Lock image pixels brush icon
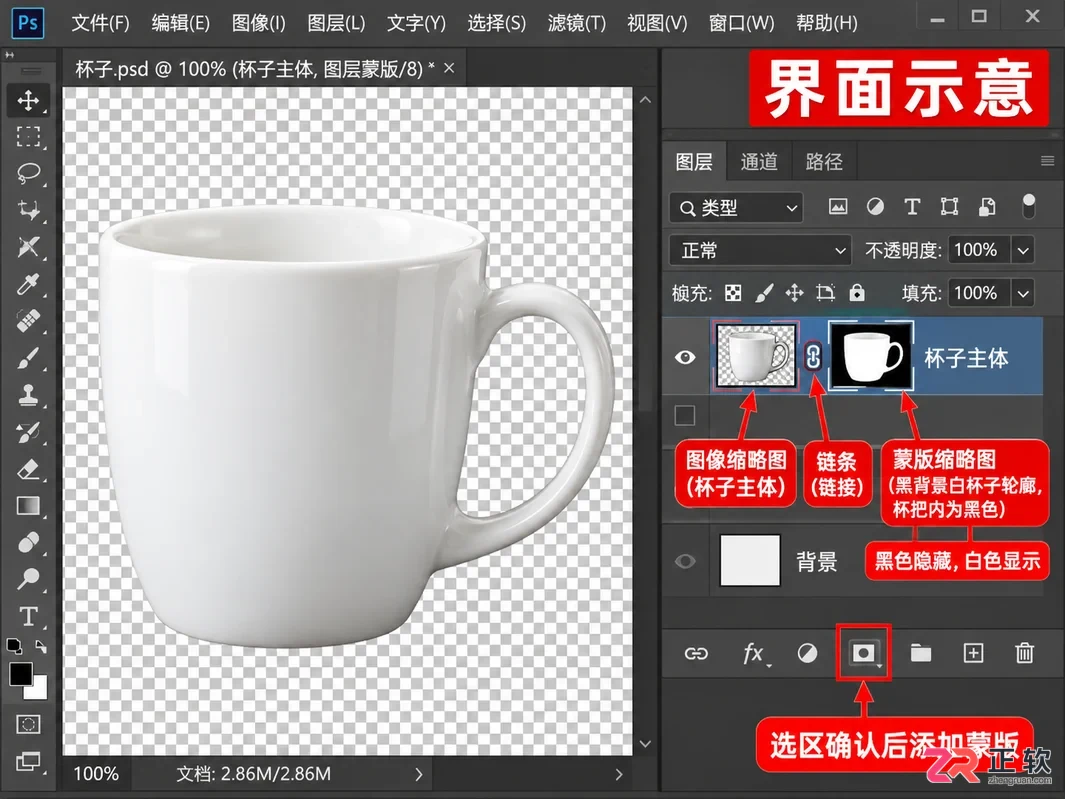This screenshot has height=799, width=1065. (x=764, y=293)
